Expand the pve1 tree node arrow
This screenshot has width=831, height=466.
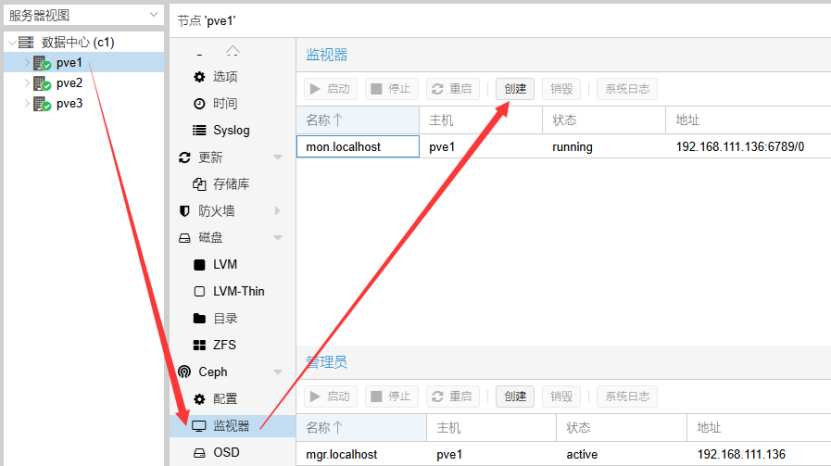27,63
